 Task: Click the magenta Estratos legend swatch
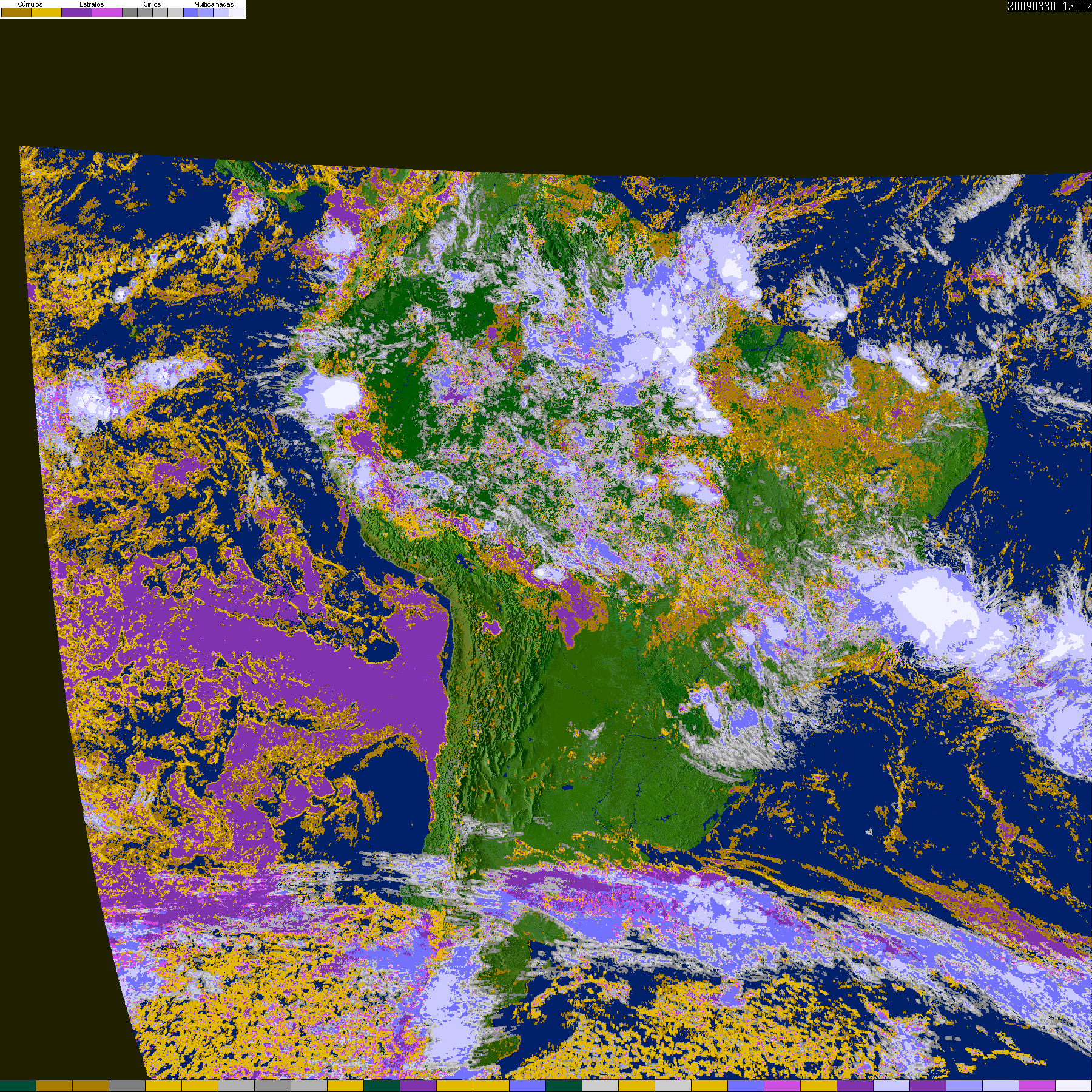tap(107, 12)
